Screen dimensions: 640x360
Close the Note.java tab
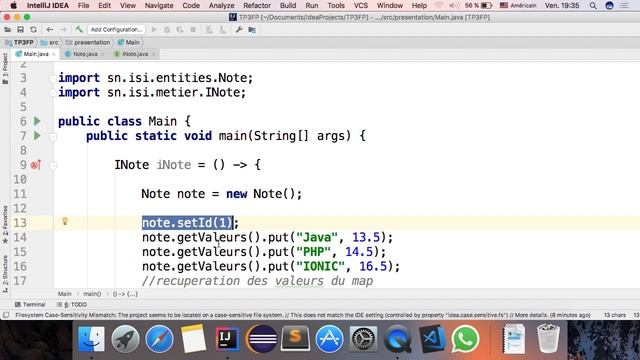(102, 54)
